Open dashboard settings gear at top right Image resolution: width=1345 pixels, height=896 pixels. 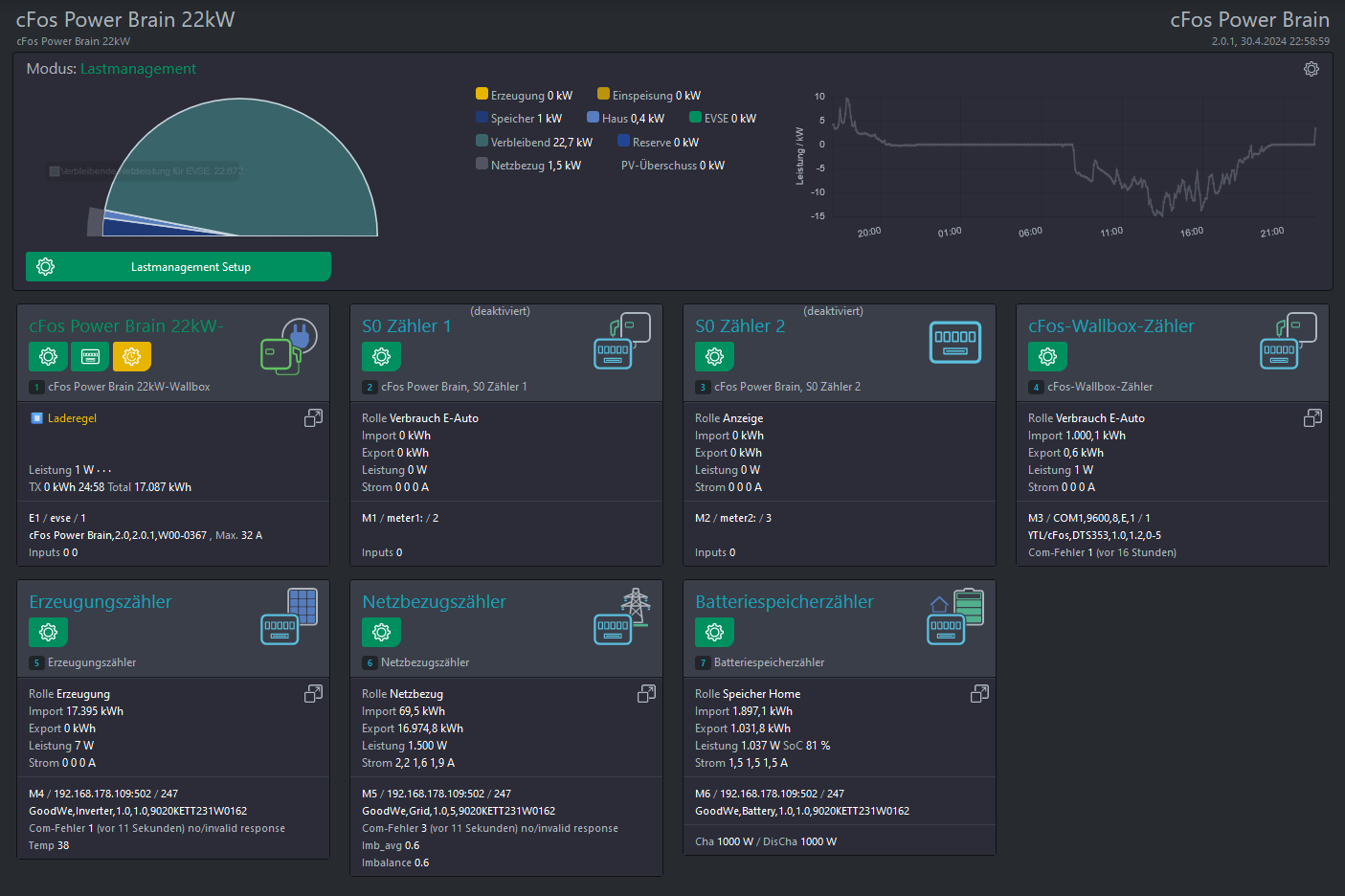(1311, 69)
